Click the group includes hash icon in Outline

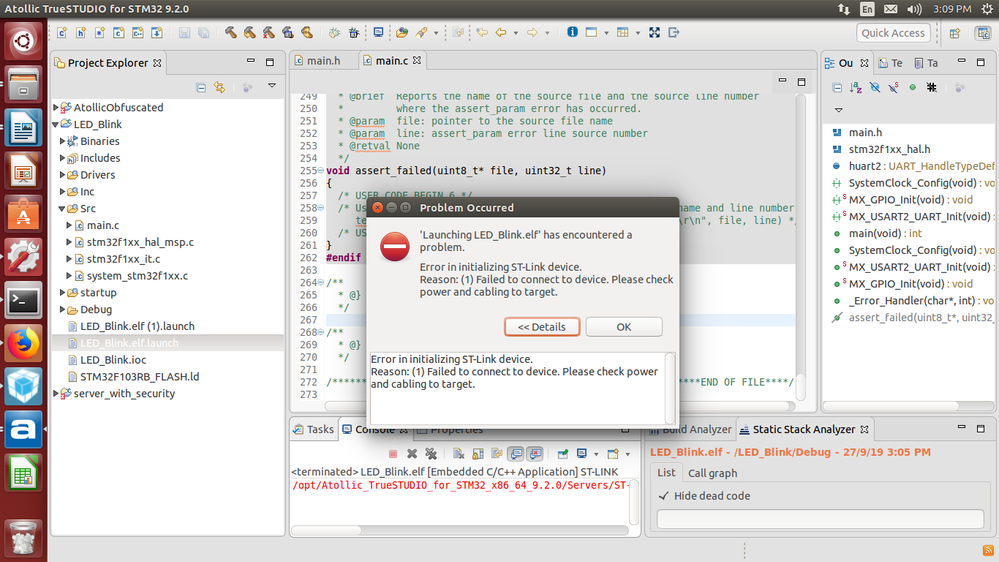tap(931, 87)
